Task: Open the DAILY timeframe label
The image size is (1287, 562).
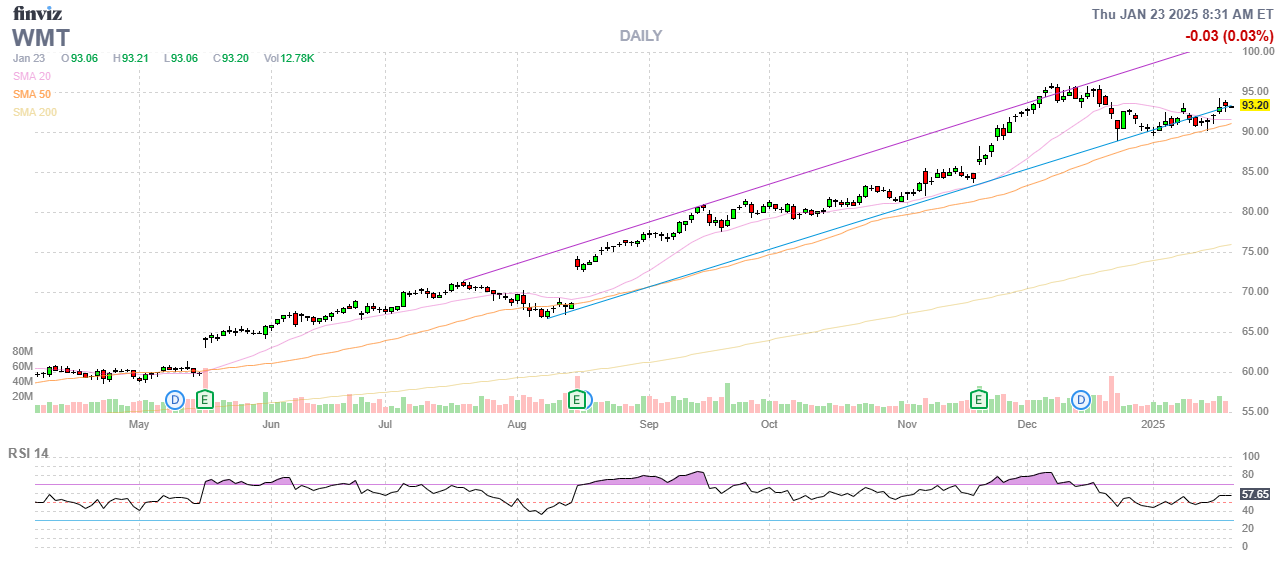Action: coord(640,36)
